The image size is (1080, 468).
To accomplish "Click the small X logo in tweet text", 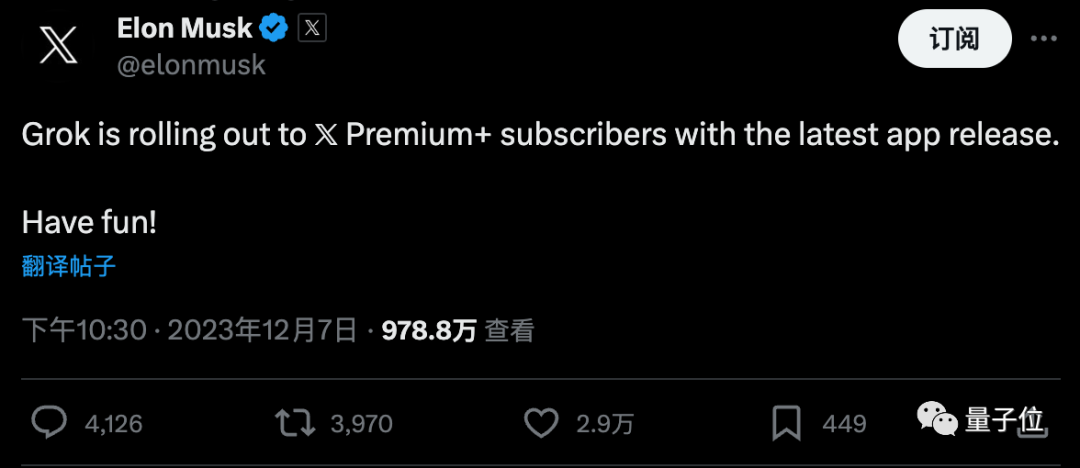I will coord(326,136).
